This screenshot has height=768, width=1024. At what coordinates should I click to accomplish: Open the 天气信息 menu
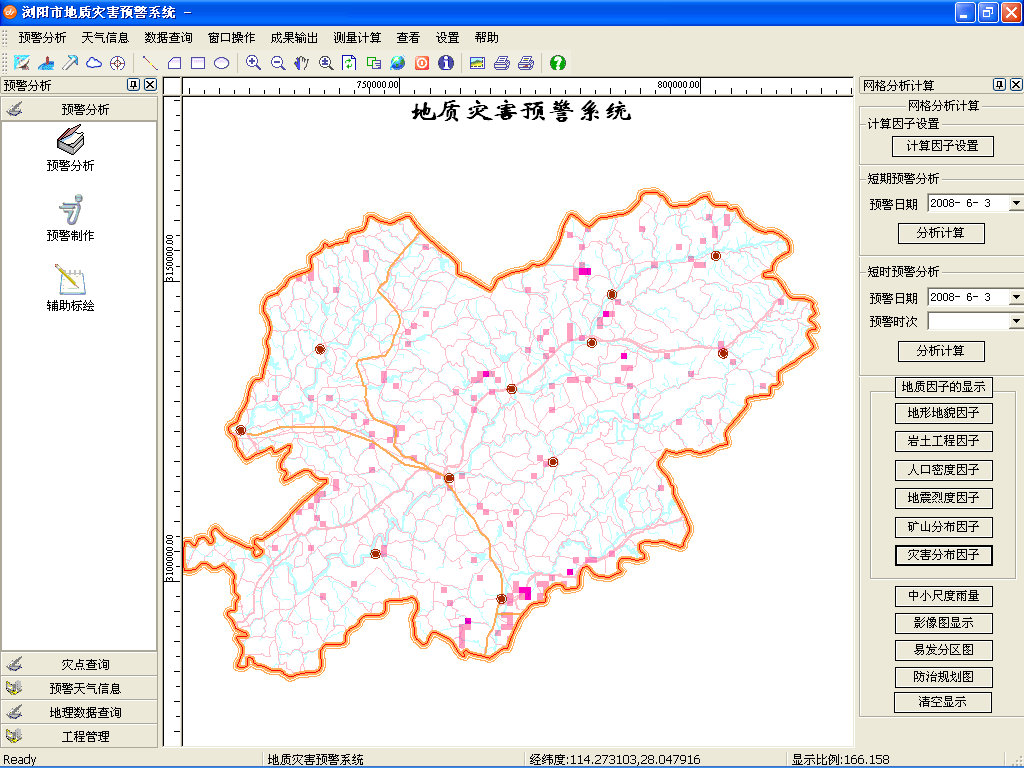point(105,38)
